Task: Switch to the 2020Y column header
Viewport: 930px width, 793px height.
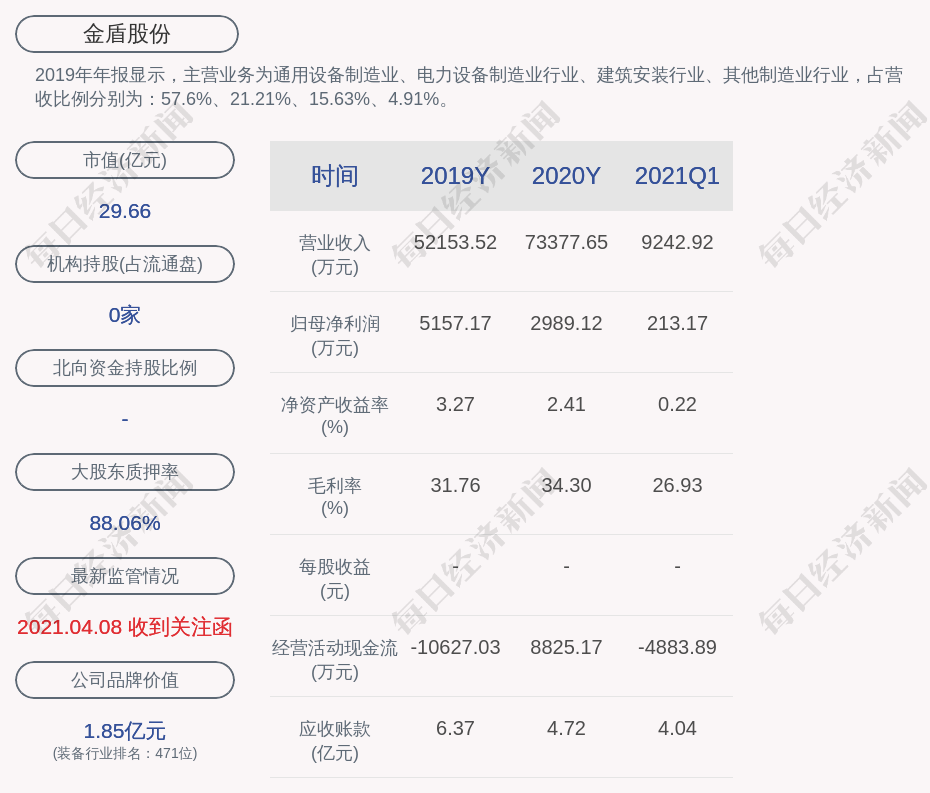Action: click(566, 176)
